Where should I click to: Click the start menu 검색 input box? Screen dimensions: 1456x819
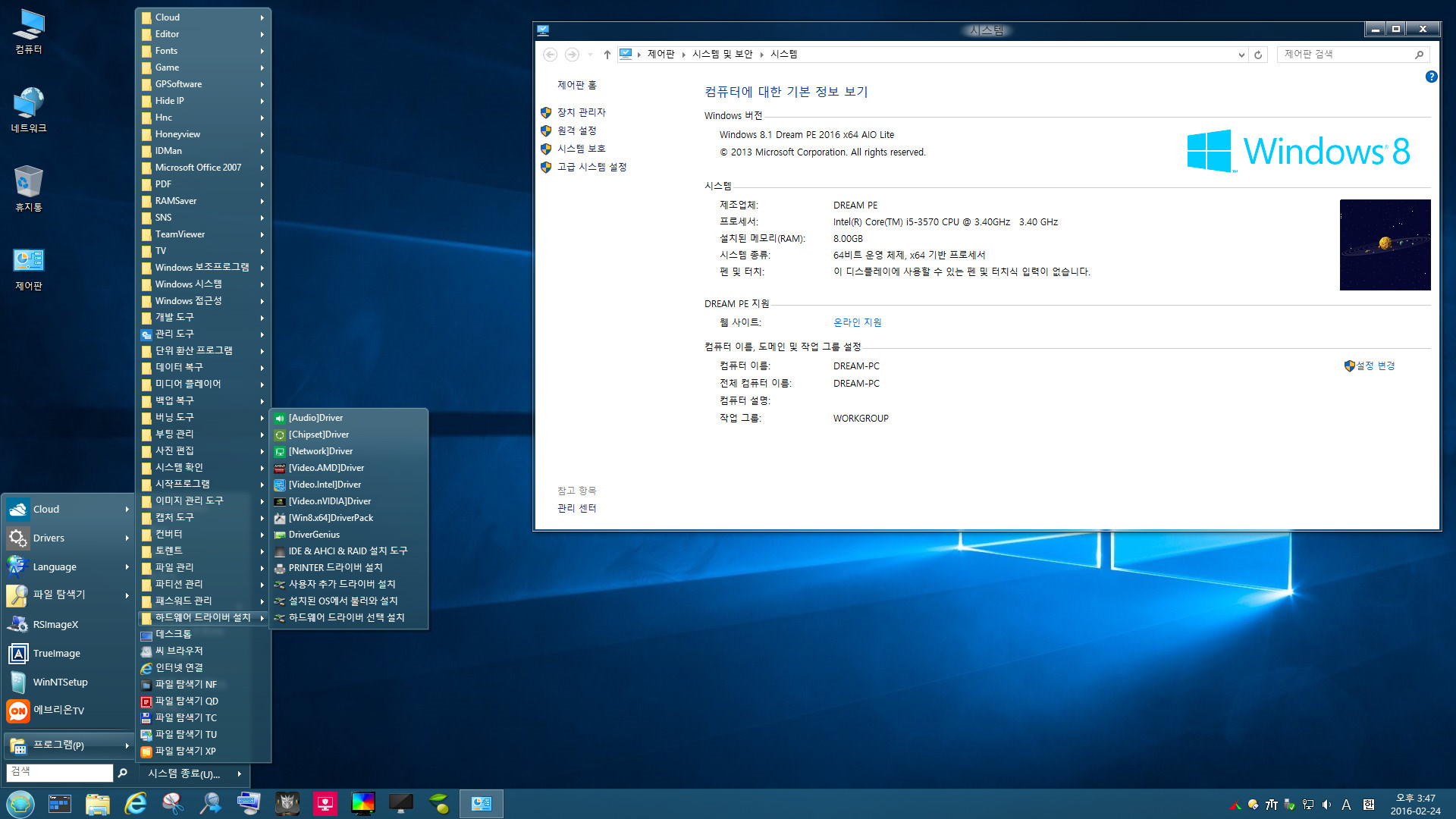coord(60,773)
